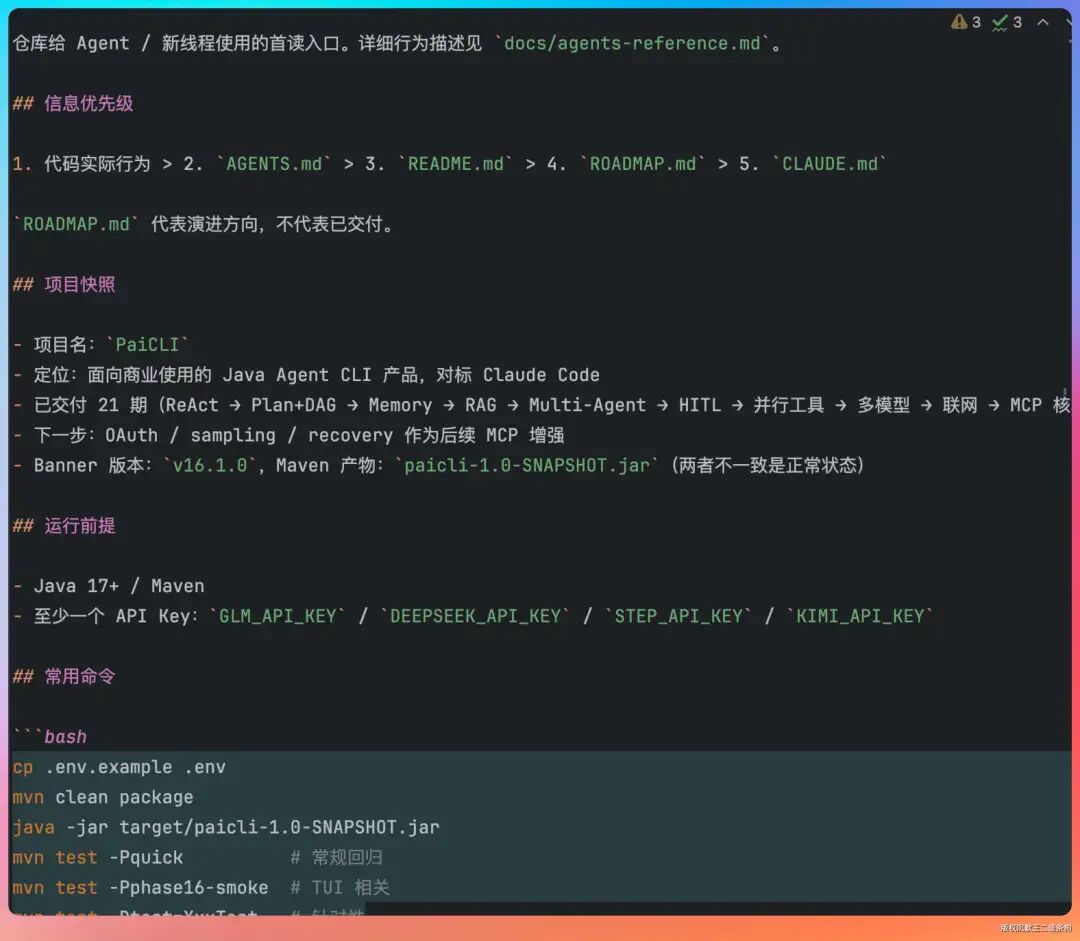Click the flag -Pphase16-smoke
The height and width of the screenshot is (941, 1080).
click(x=189, y=888)
